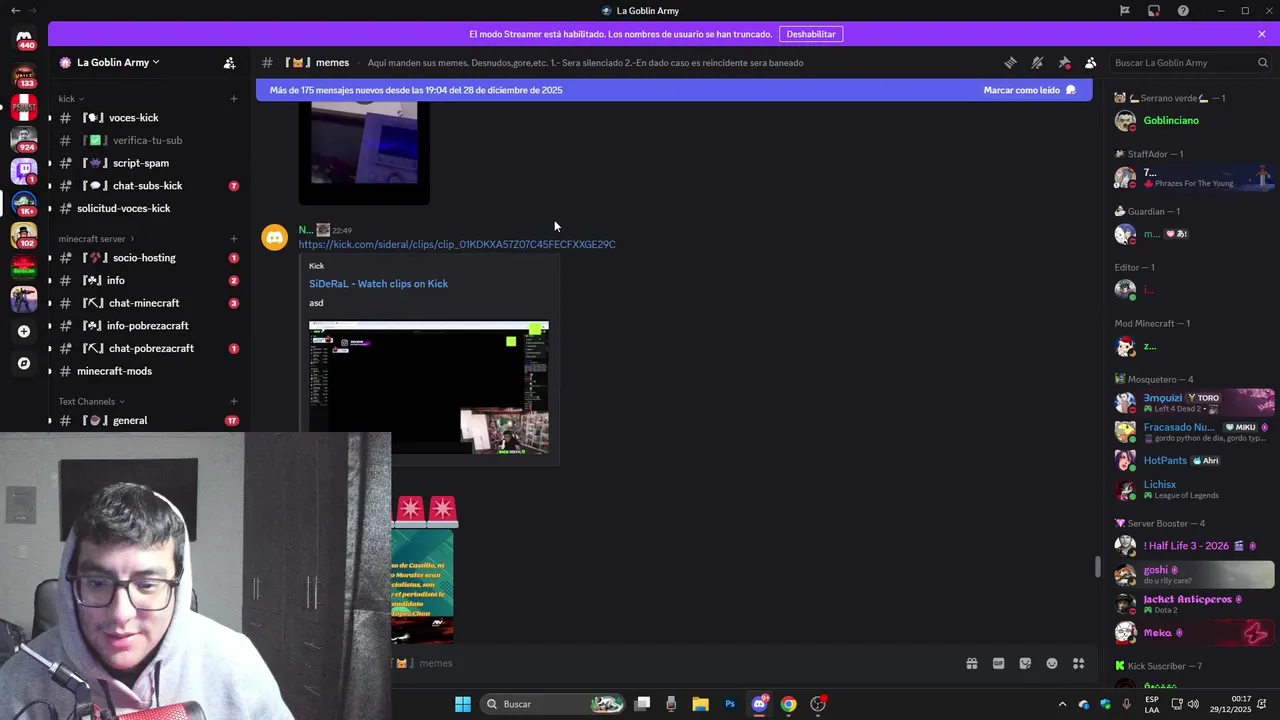Select member ! Half Life 3 - 2026
Image resolution: width=1280 pixels, height=720 pixels.
pos(1190,546)
